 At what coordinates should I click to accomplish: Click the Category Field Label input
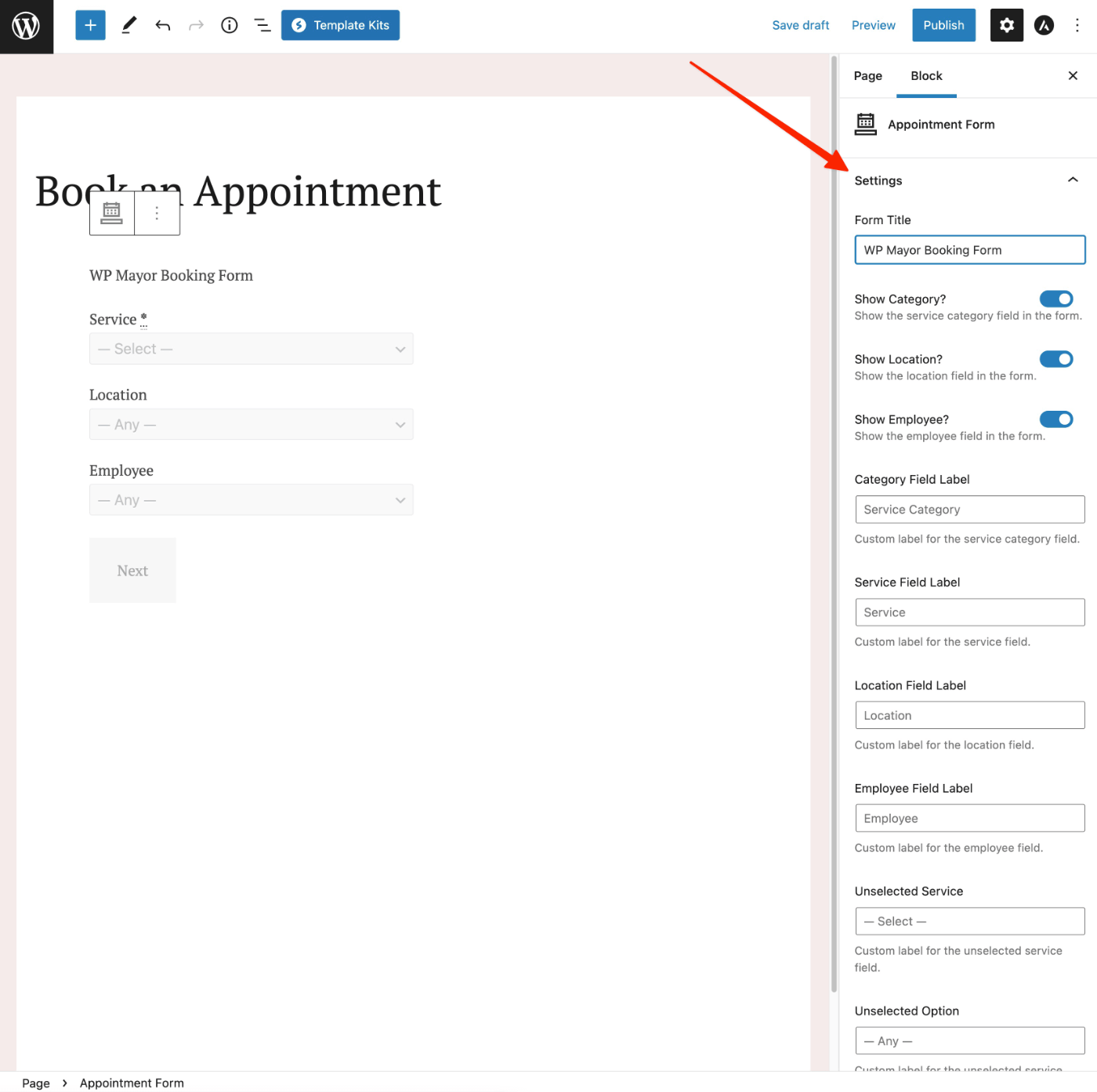[970, 510]
